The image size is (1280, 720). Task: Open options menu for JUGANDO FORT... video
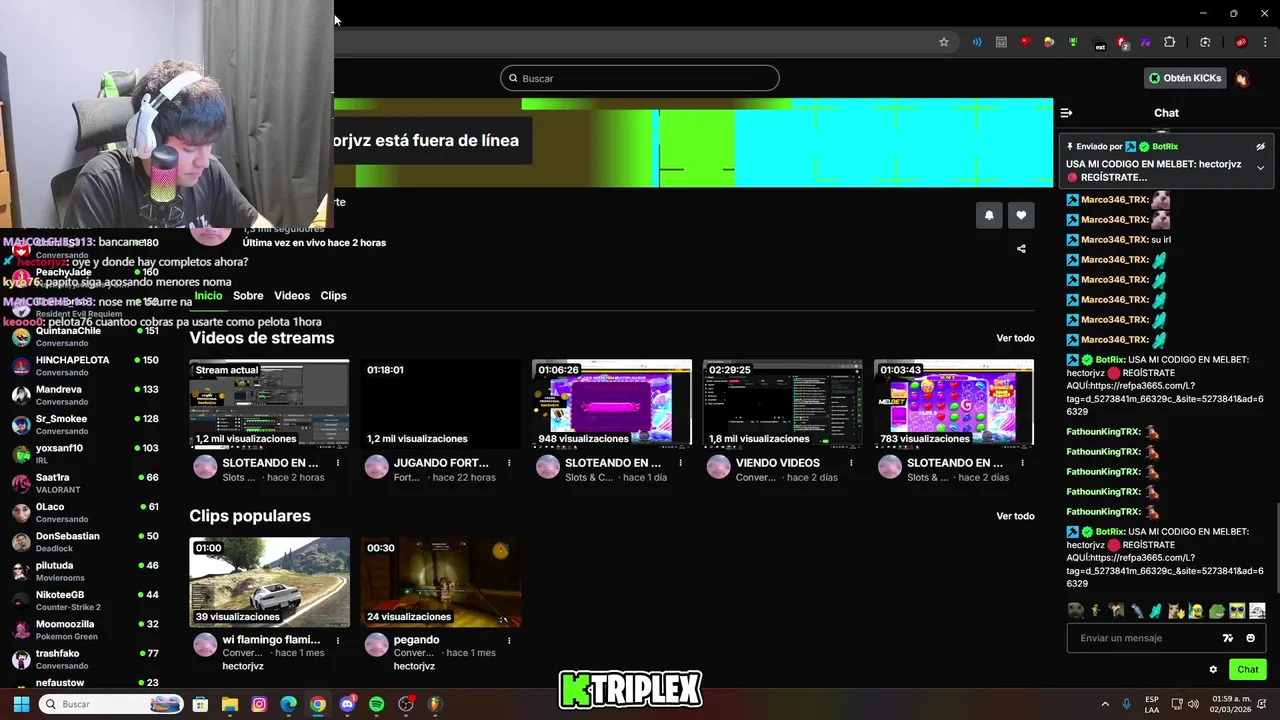(509, 463)
